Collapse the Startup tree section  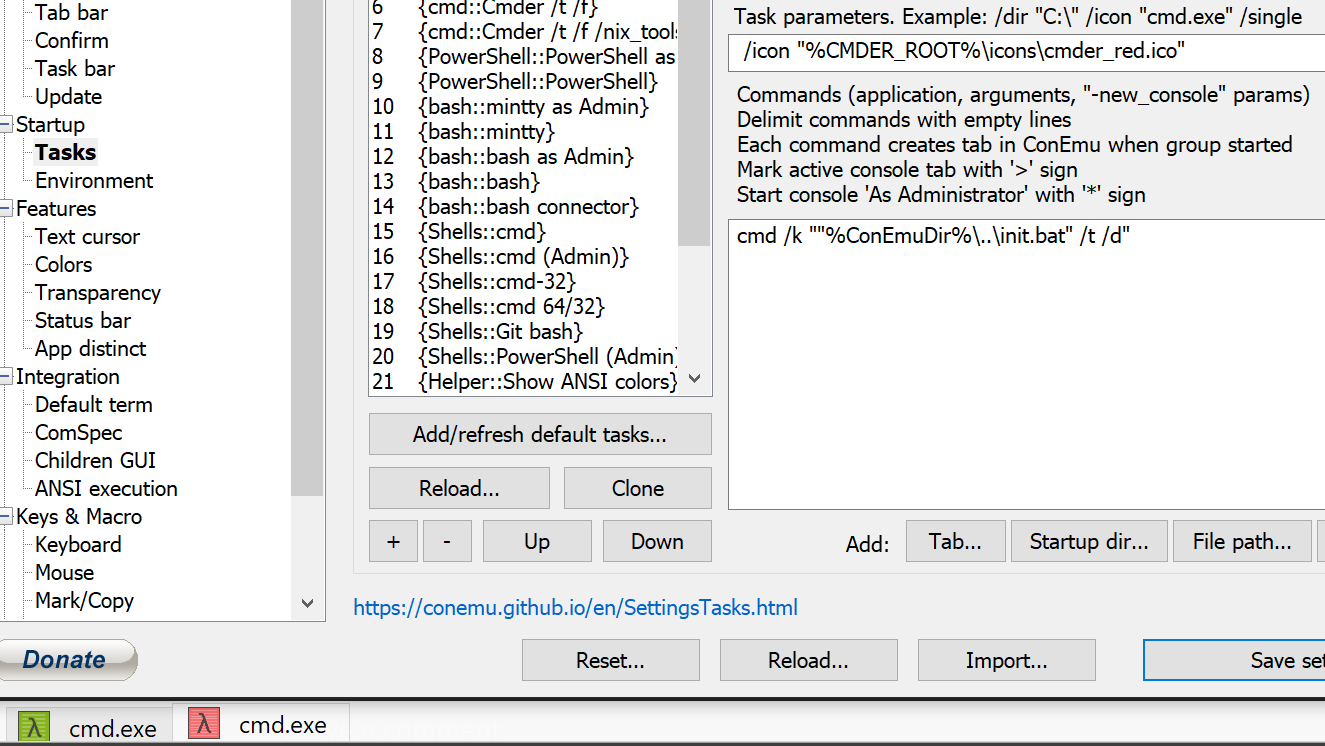click(5, 124)
